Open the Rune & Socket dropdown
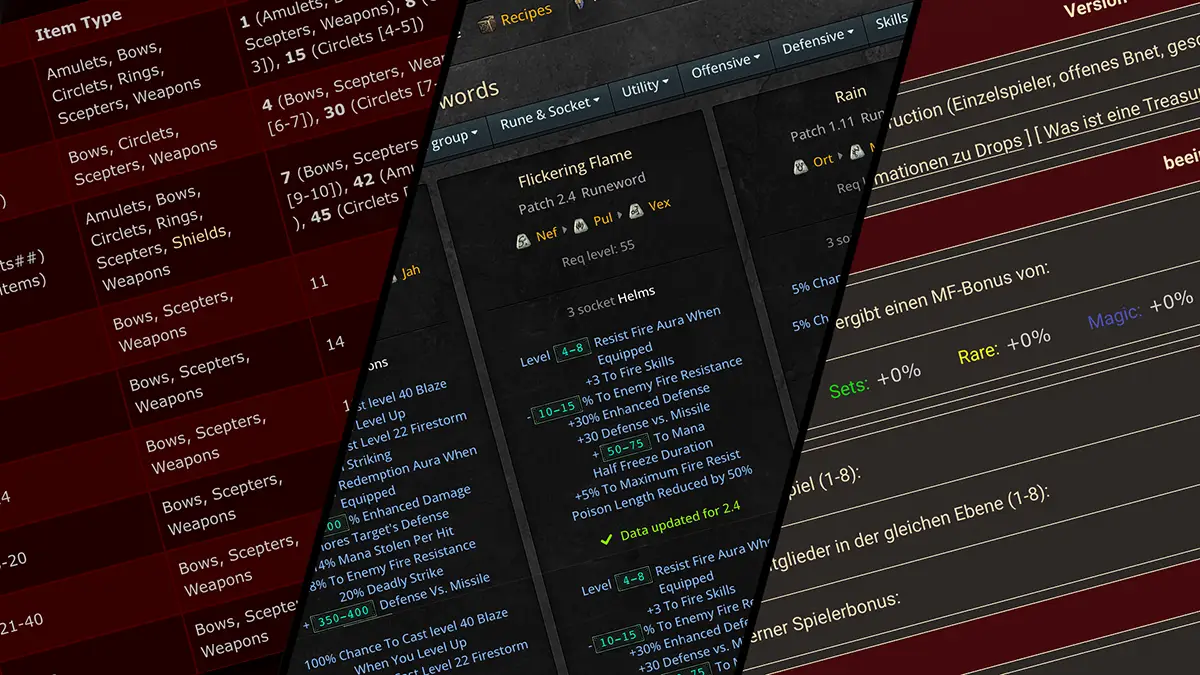This screenshot has width=1200, height=675. pyautogui.click(x=550, y=116)
